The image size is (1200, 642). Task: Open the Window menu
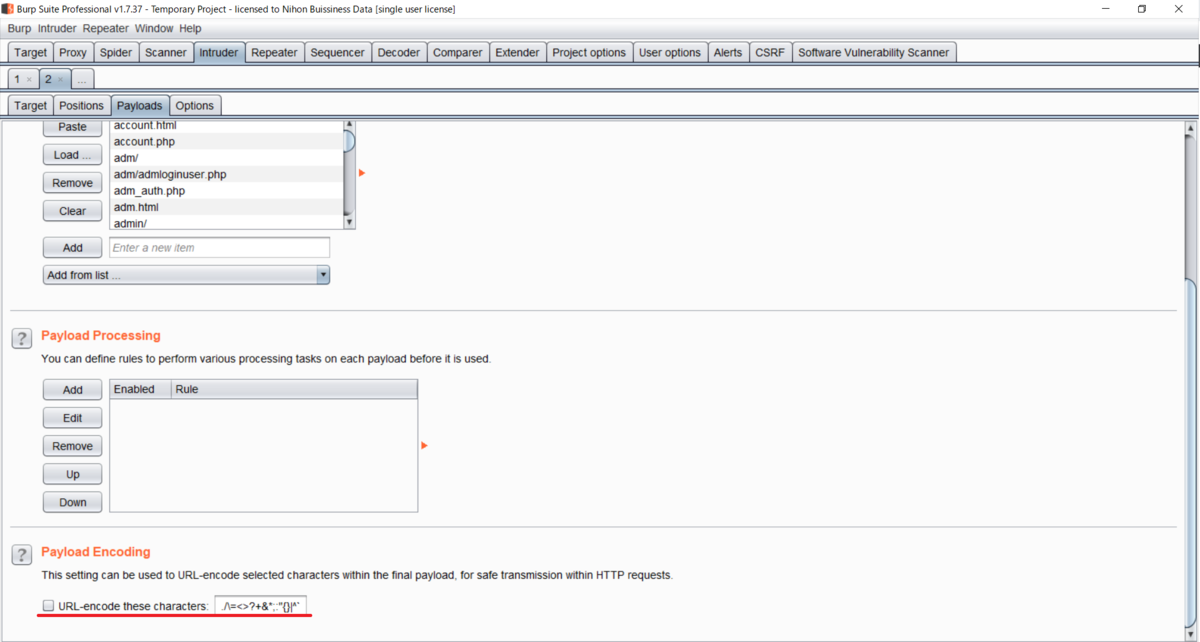[x=154, y=29]
